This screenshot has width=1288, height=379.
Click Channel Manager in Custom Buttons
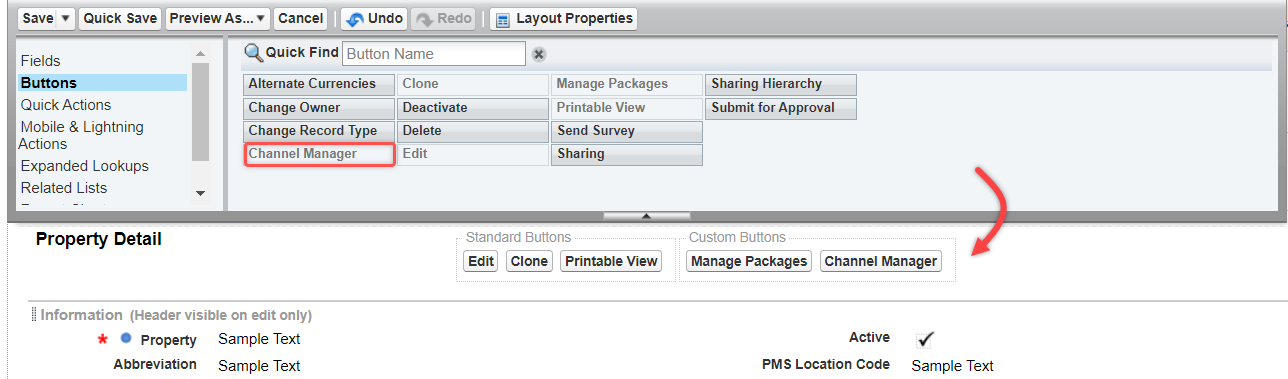click(x=881, y=261)
